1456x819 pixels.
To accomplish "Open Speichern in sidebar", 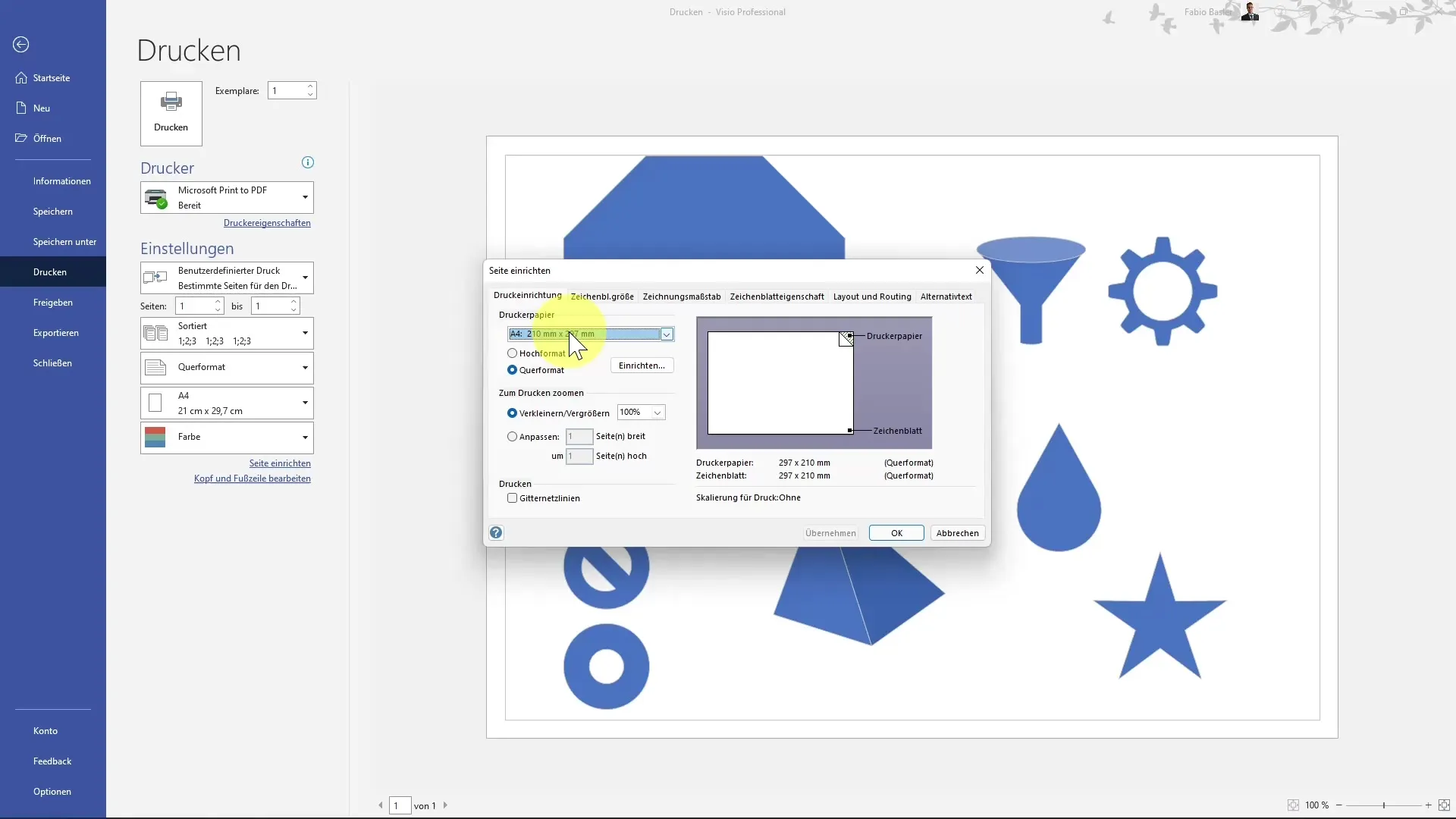I will pos(53,212).
